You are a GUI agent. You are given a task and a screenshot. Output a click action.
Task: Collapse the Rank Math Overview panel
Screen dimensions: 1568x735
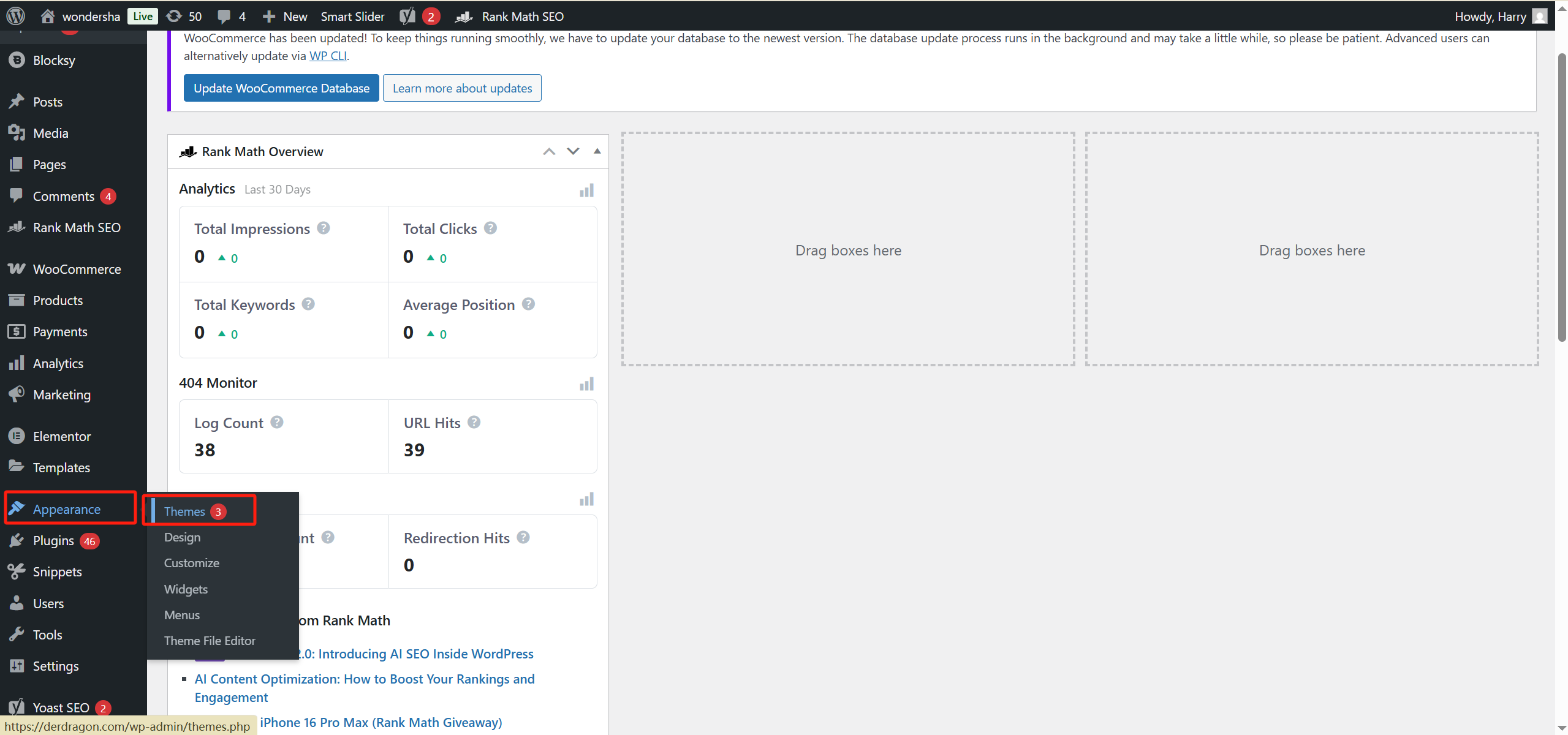pyautogui.click(x=597, y=151)
